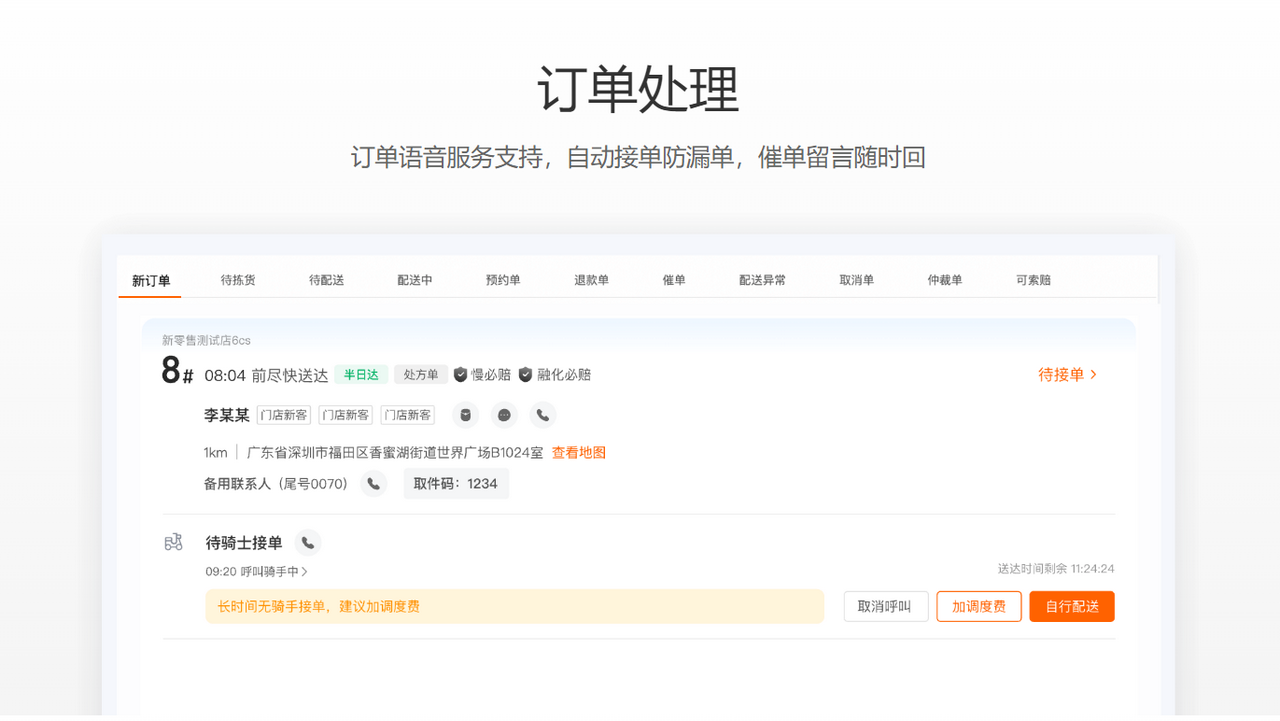Click the goods icon beside the customer tags
This screenshot has width=1280, height=721.
[465, 415]
